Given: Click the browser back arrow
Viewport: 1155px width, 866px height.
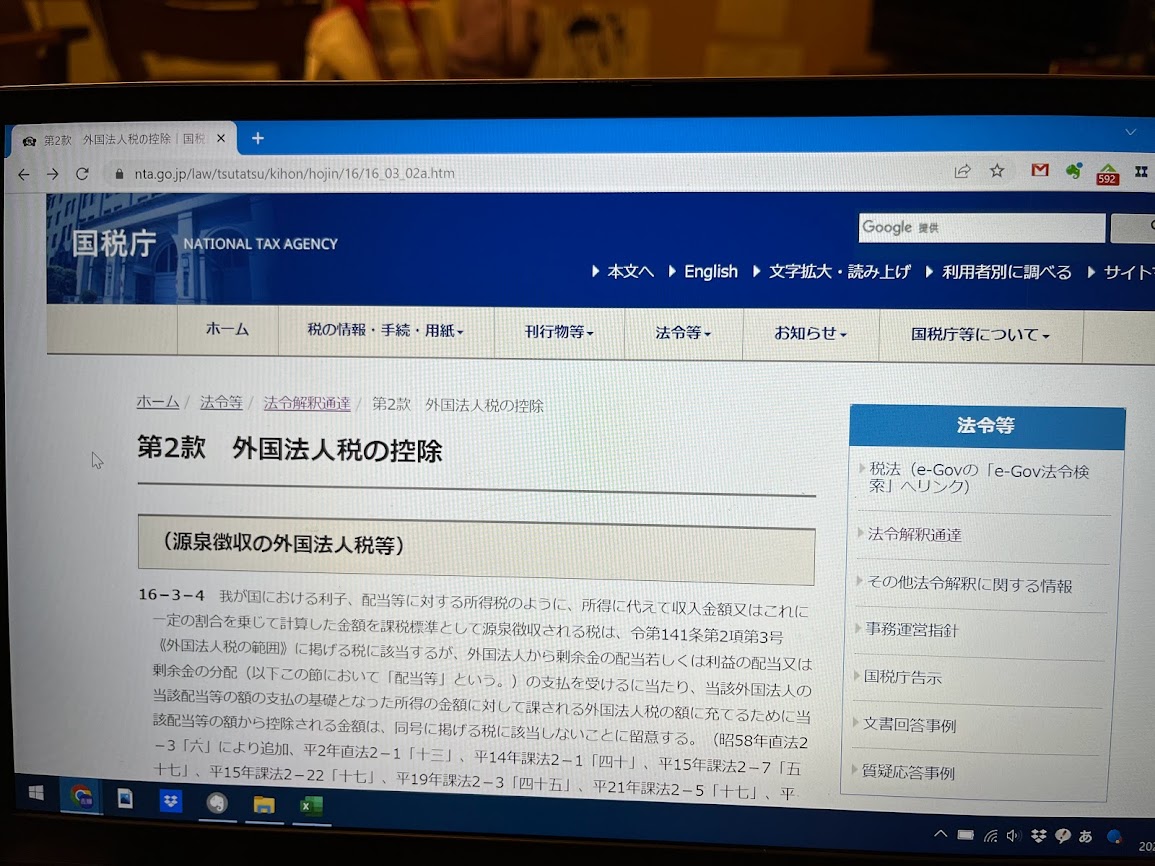Looking at the screenshot, I should point(24,174).
